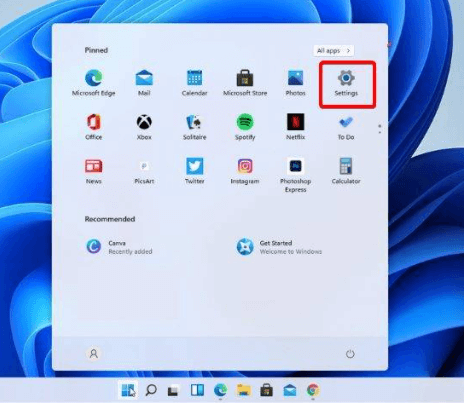Open File Explorer from the taskbar
This screenshot has height=403, width=464.
(x=244, y=390)
